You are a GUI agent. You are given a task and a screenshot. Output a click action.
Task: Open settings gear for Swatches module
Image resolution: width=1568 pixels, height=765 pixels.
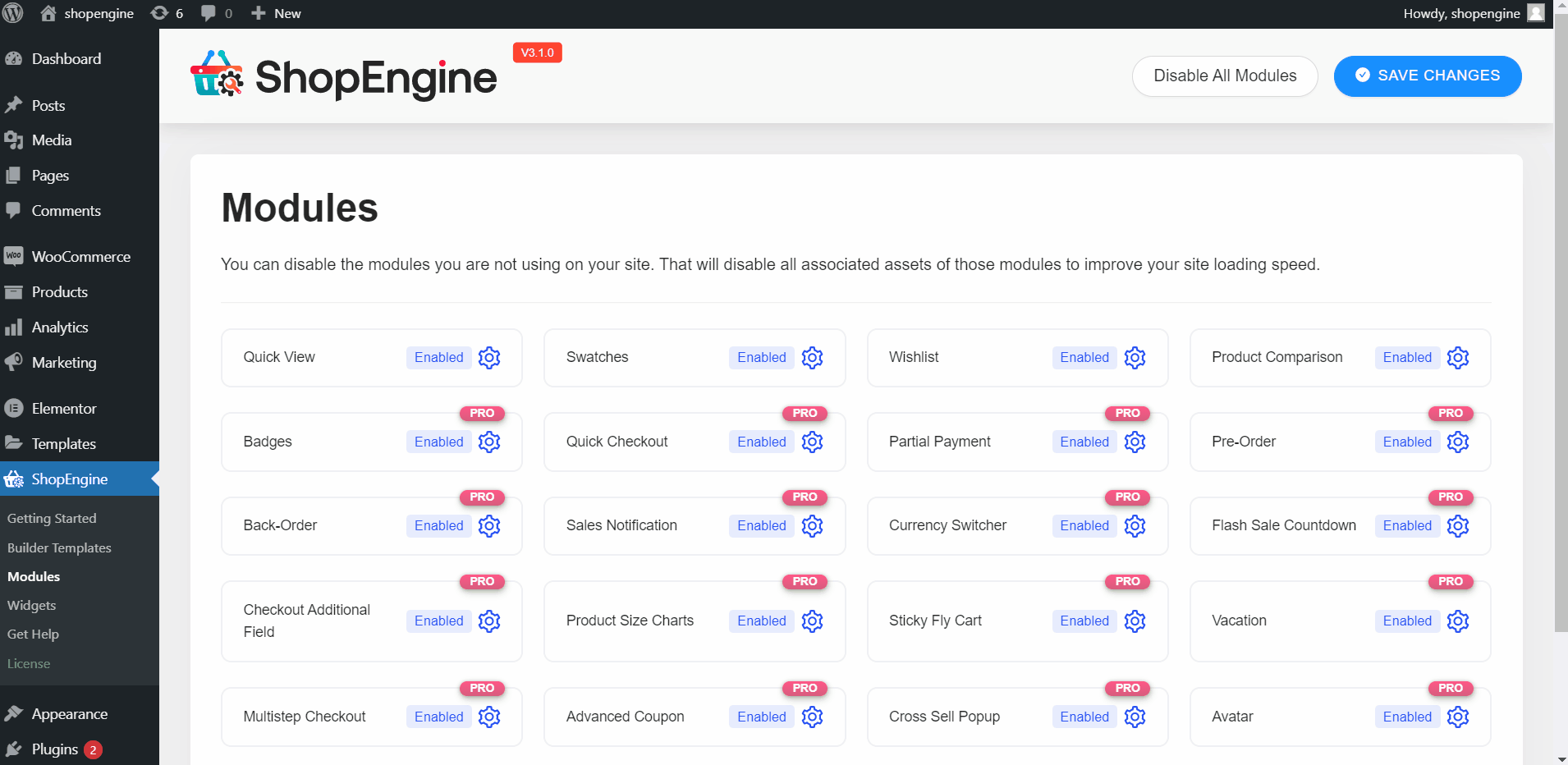pos(812,358)
